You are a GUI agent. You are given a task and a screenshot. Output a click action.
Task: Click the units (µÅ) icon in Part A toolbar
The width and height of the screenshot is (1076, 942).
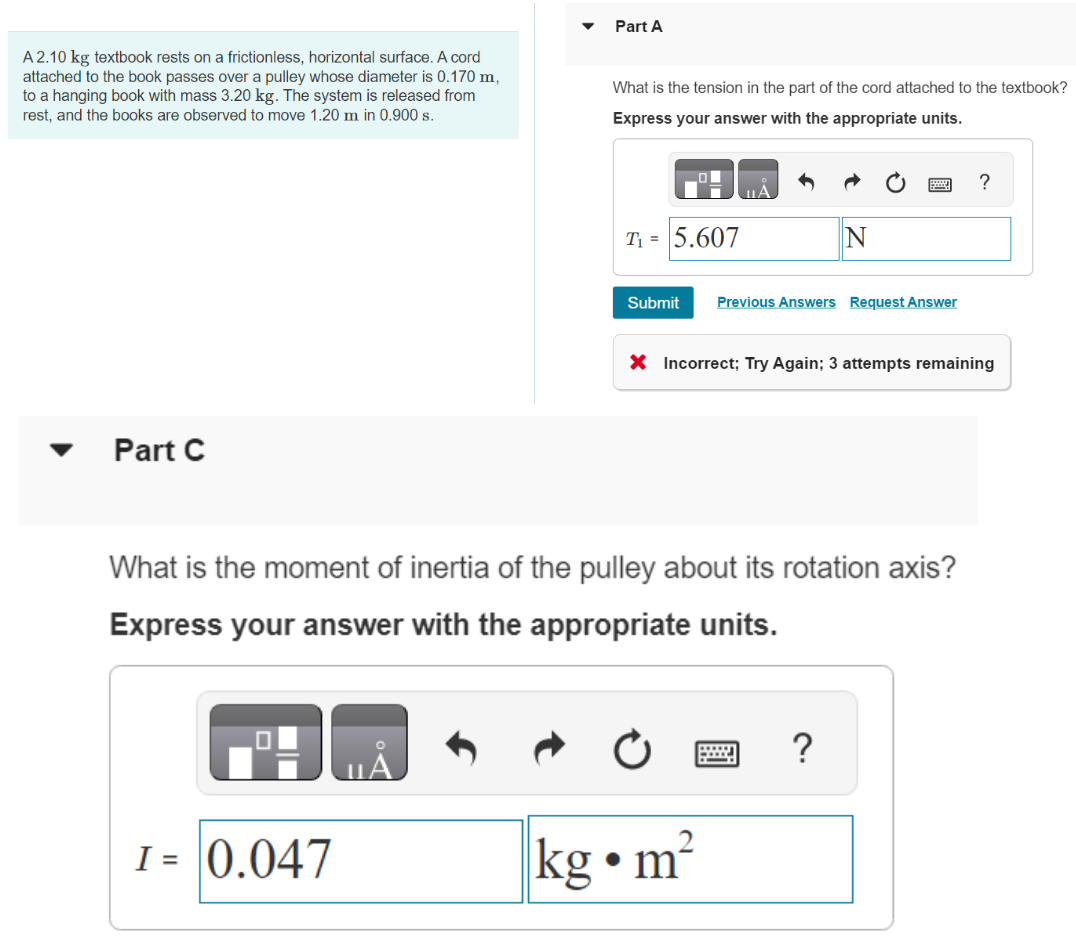tap(757, 180)
